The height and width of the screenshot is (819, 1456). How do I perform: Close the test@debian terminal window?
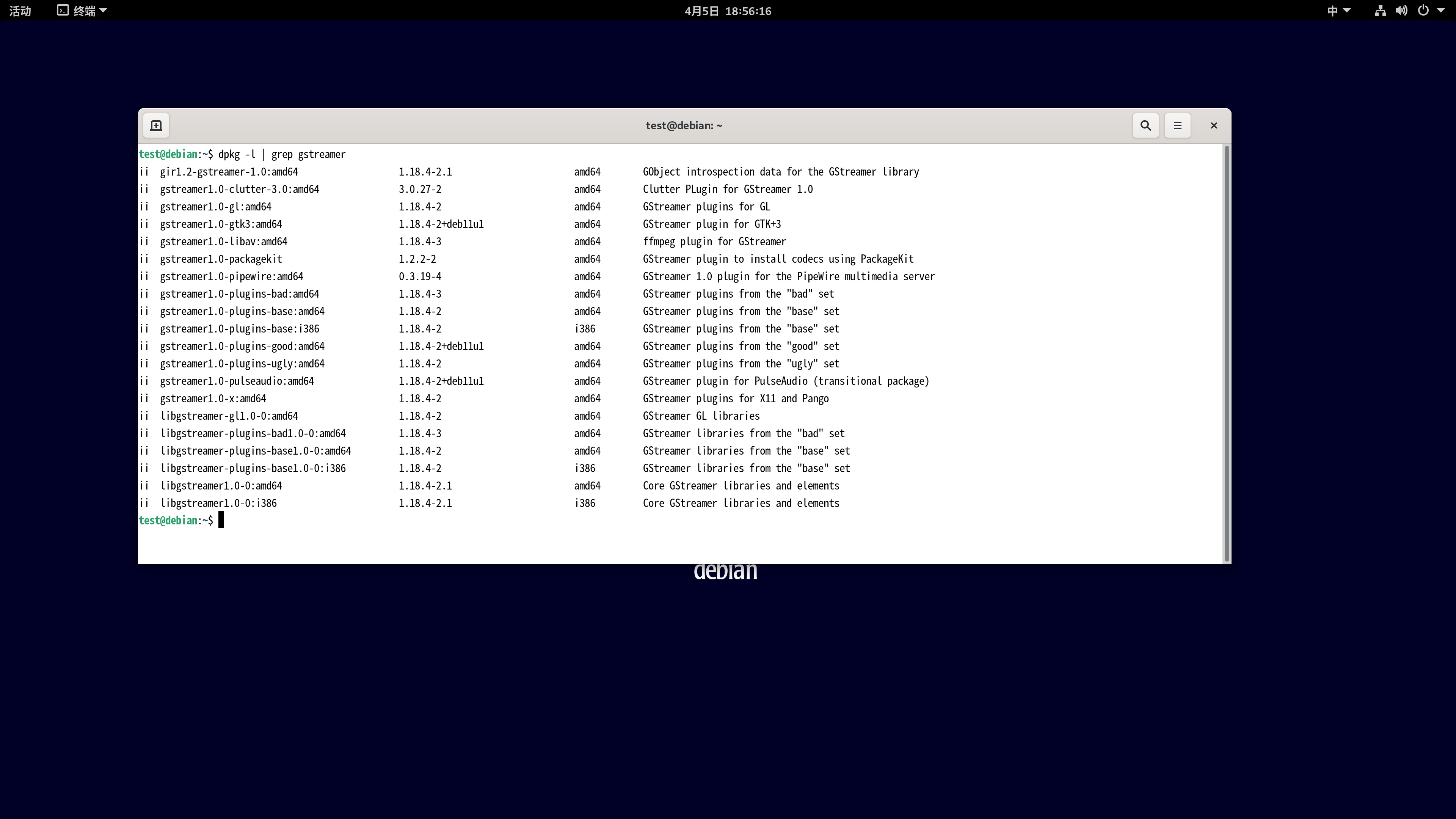(x=1213, y=126)
